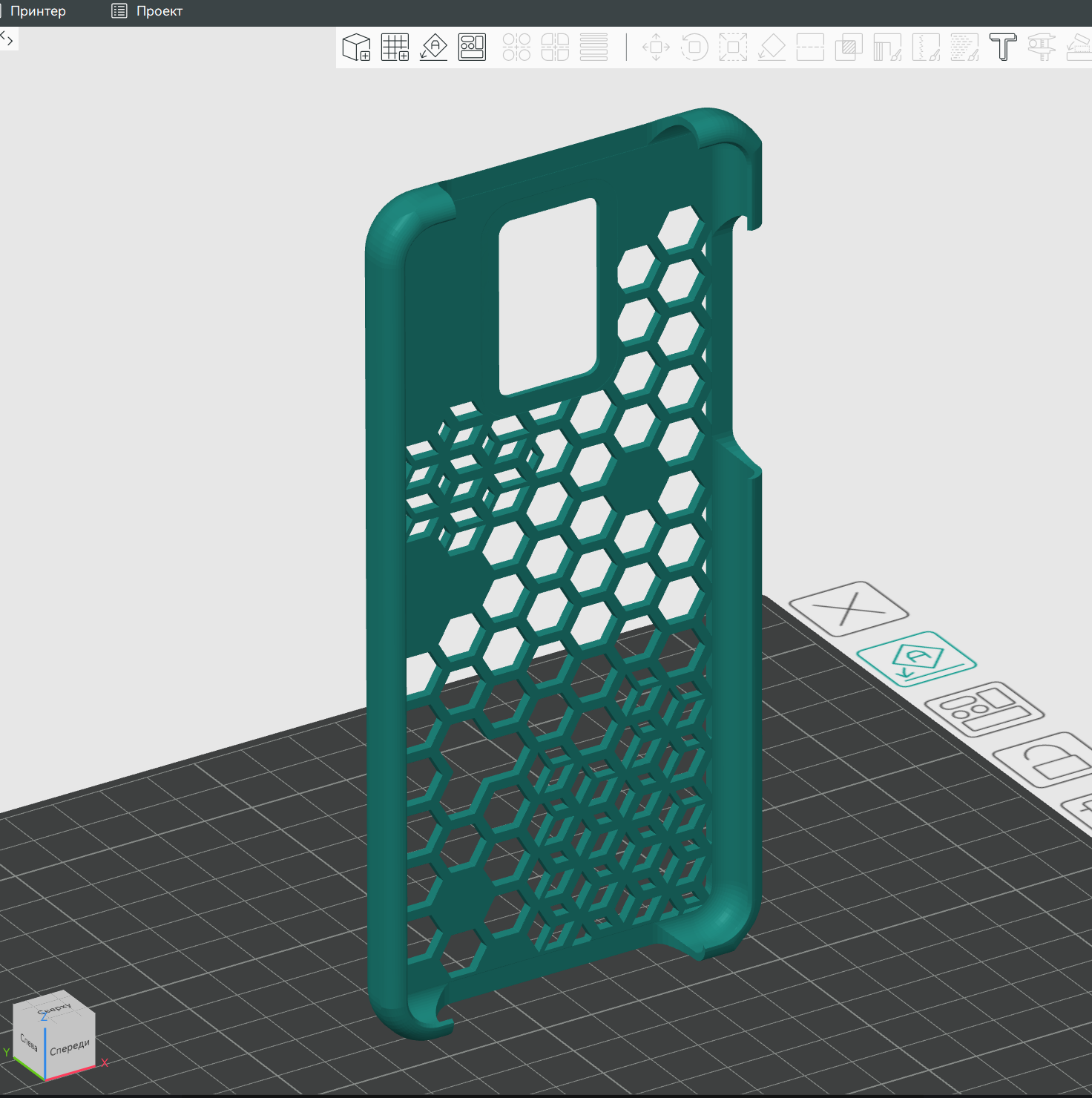Select the Text emboss T tool
Viewport: 1092px width, 1098px height.
[x=1003, y=47]
